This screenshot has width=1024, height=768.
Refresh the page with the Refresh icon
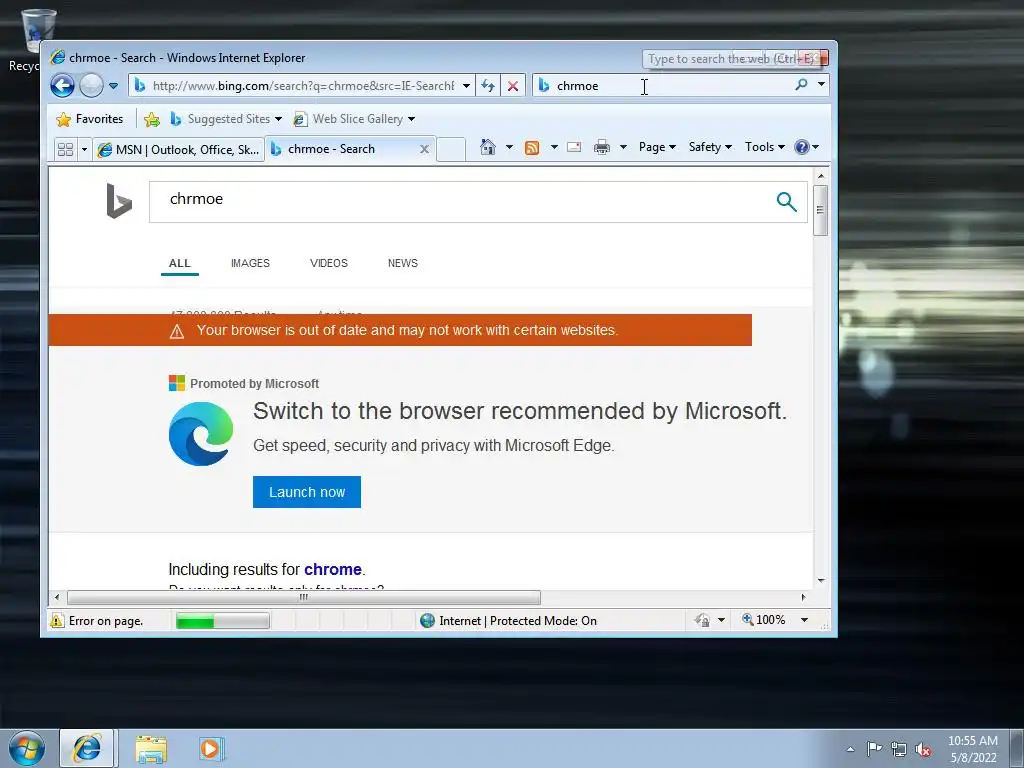488,86
